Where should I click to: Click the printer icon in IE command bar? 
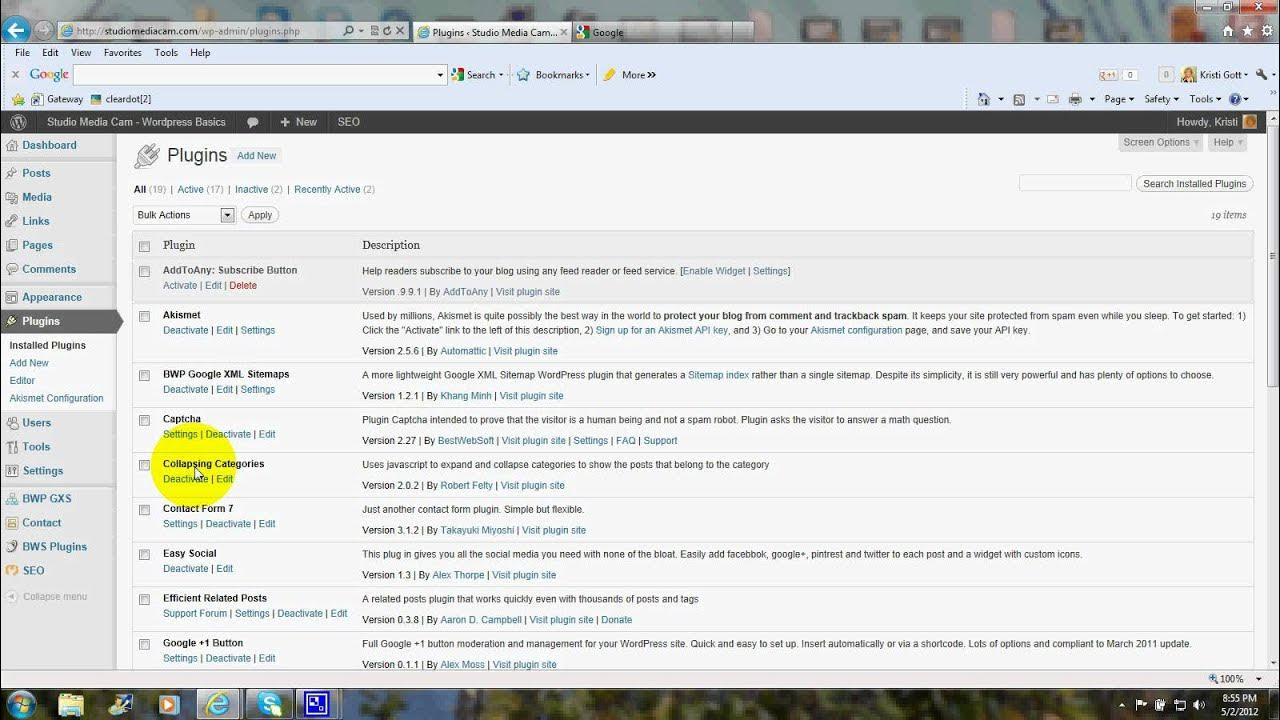[1075, 99]
